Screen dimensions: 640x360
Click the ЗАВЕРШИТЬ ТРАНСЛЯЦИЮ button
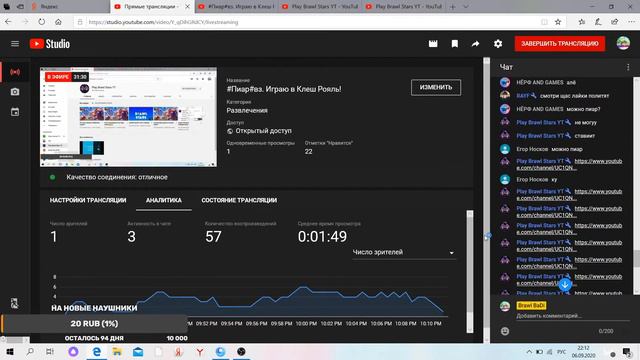pos(560,43)
